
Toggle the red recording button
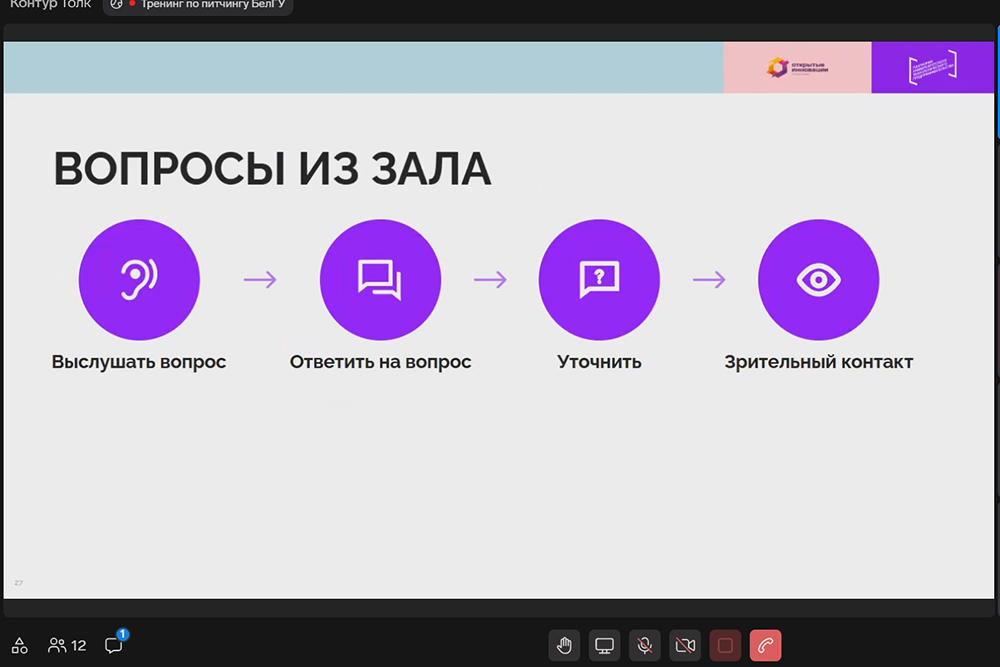[x=725, y=645]
